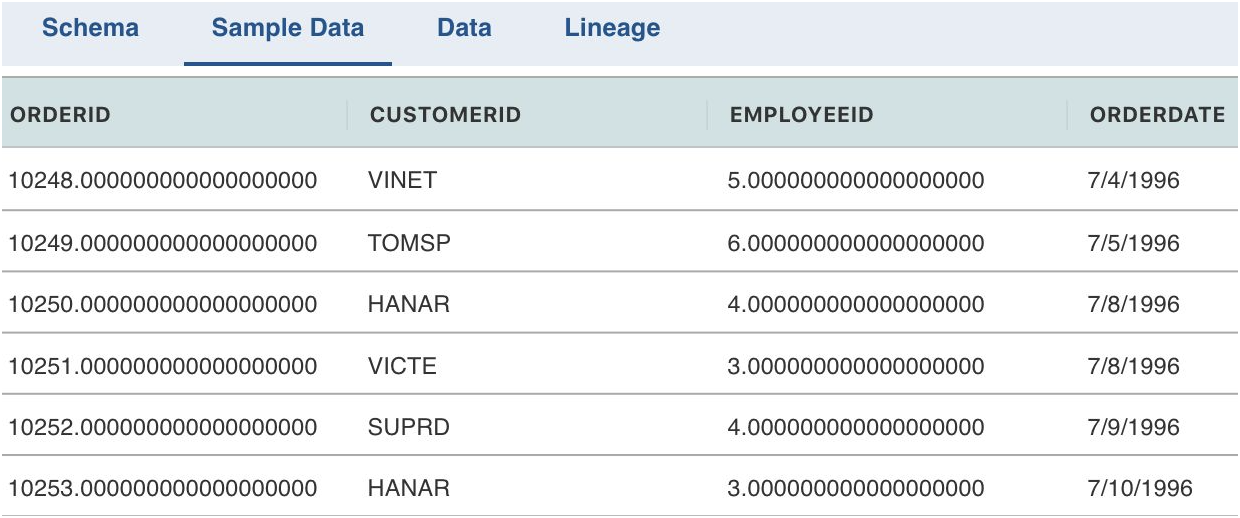Click order date 7/10/1996 cell
Screen dimensions: 1240x518
tap(1140, 489)
